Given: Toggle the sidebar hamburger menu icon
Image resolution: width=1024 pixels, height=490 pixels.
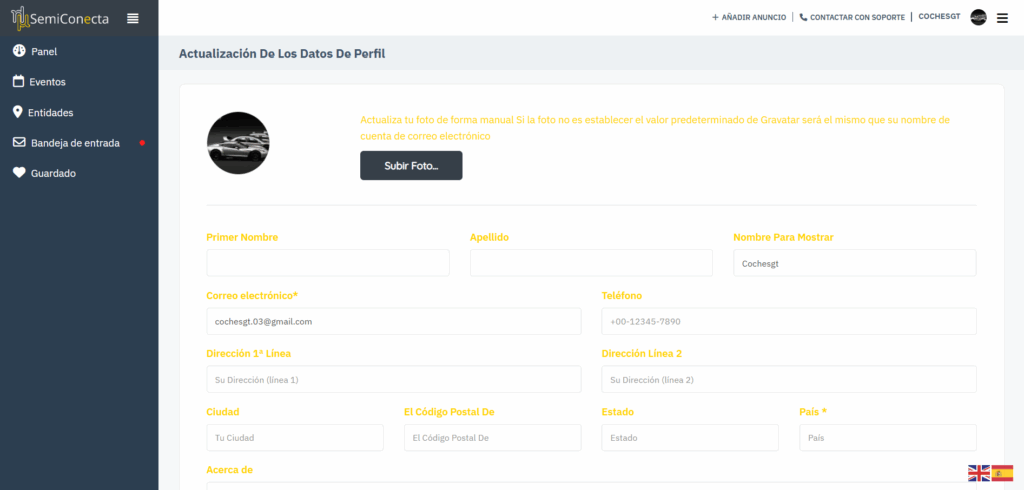Looking at the screenshot, I should [x=133, y=18].
